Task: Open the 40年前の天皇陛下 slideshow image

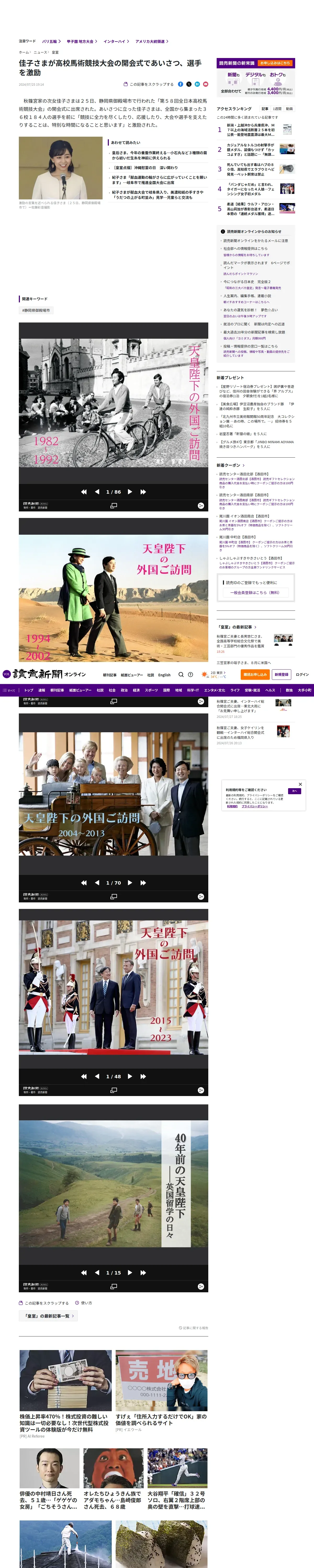Action: [x=113, y=1184]
